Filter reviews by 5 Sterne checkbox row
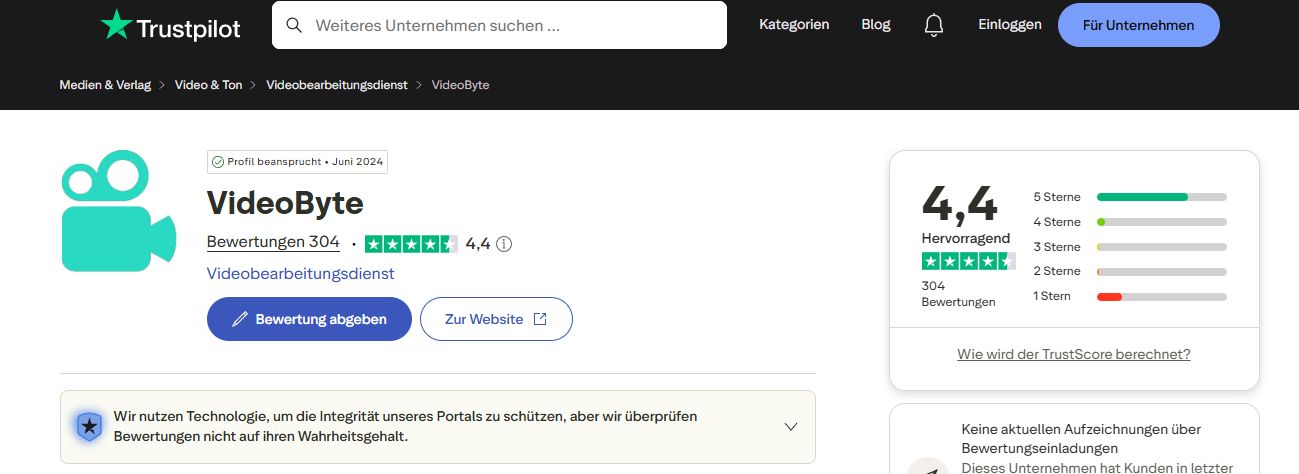This screenshot has width=1299, height=474. [1129, 197]
